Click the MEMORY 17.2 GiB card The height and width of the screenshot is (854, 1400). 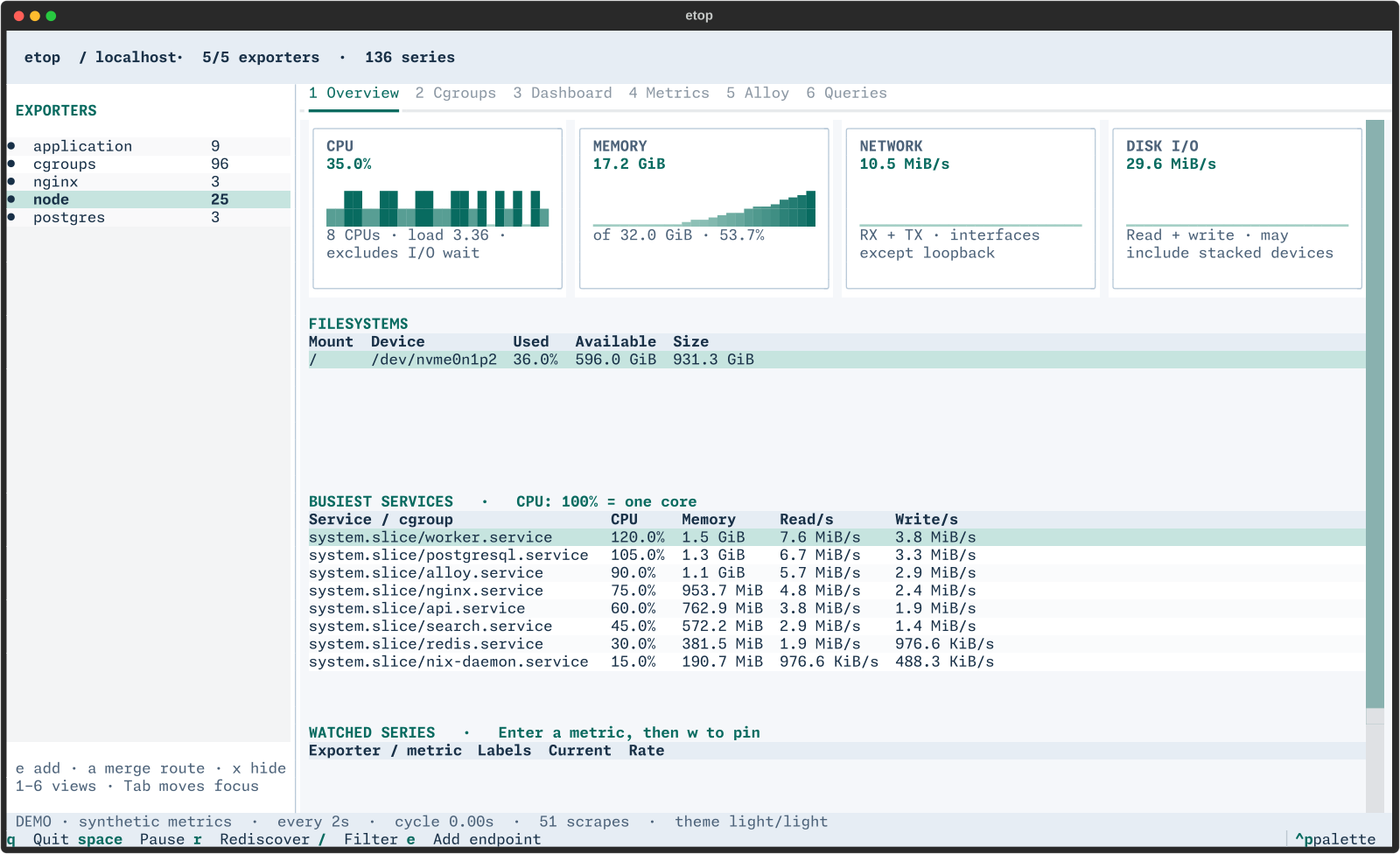(x=704, y=208)
